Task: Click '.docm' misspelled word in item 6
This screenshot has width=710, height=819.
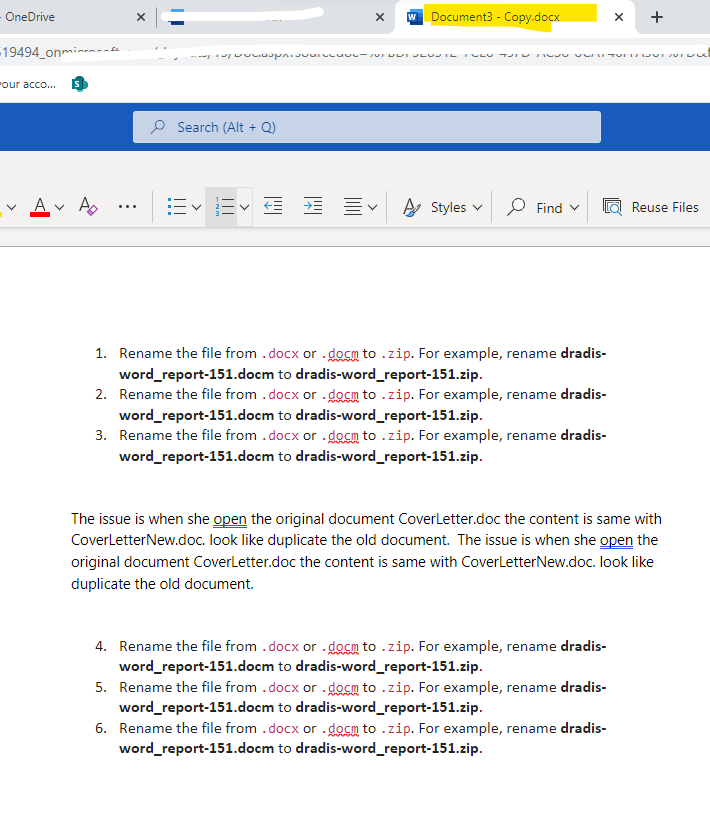Action: [340, 729]
